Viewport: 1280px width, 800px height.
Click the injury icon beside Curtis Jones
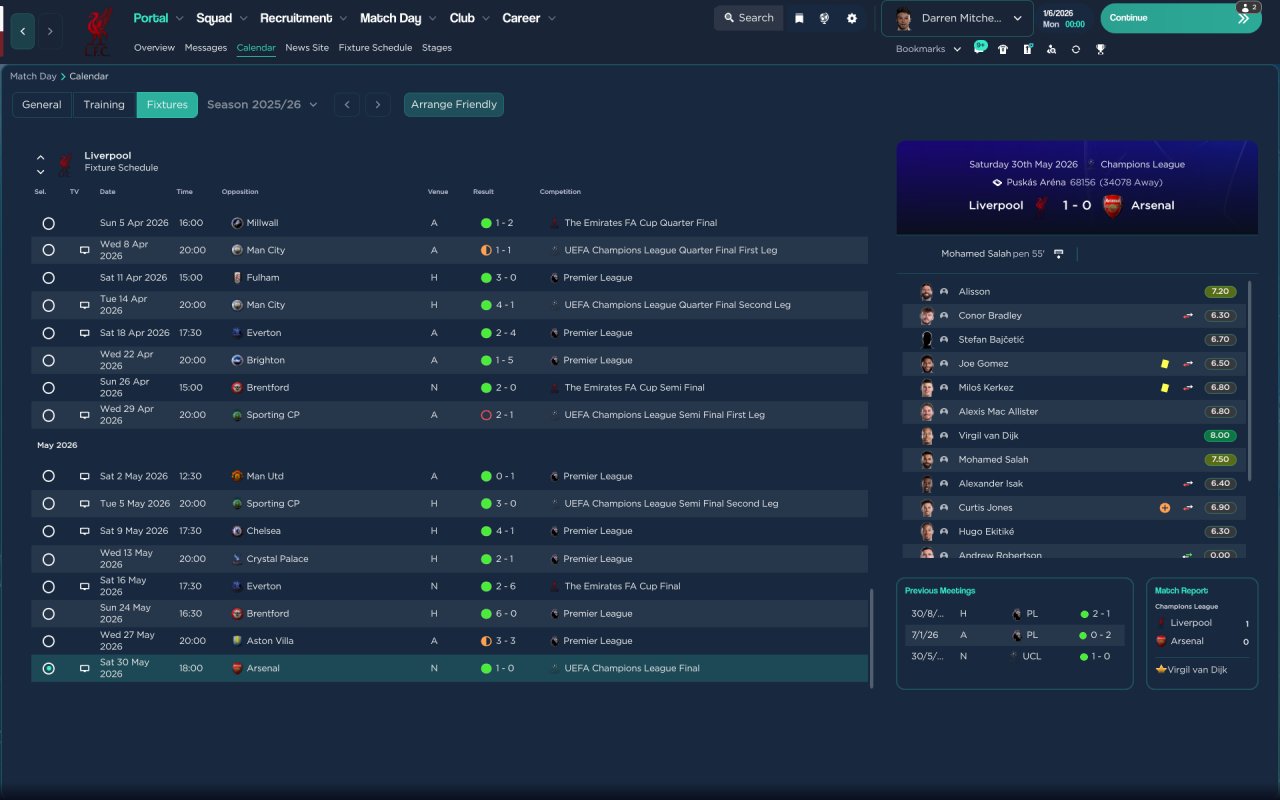point(1165,508)
